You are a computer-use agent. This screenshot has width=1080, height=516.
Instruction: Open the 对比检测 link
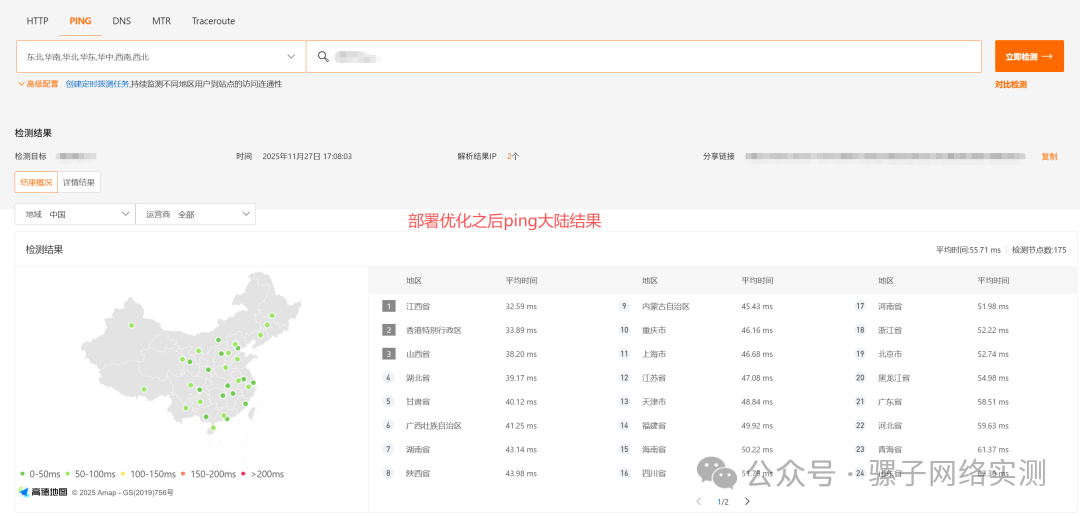(x=1010, y=85)
